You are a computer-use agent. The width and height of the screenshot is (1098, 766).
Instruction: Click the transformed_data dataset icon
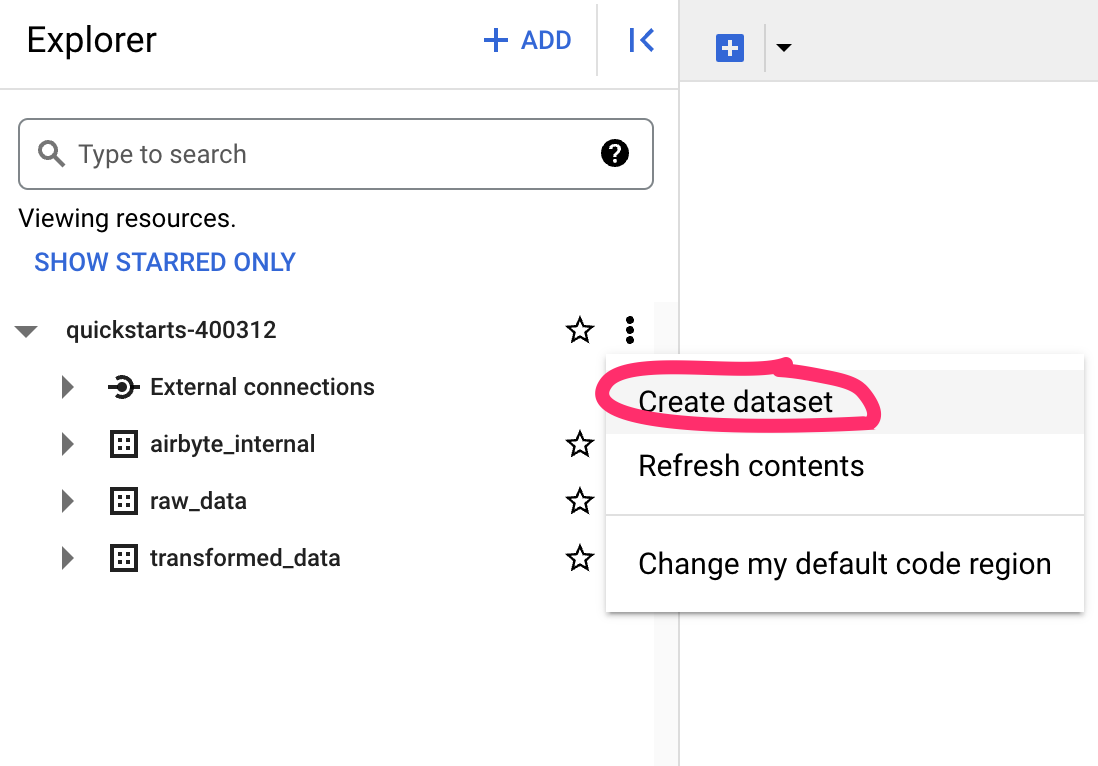(123, 558)
